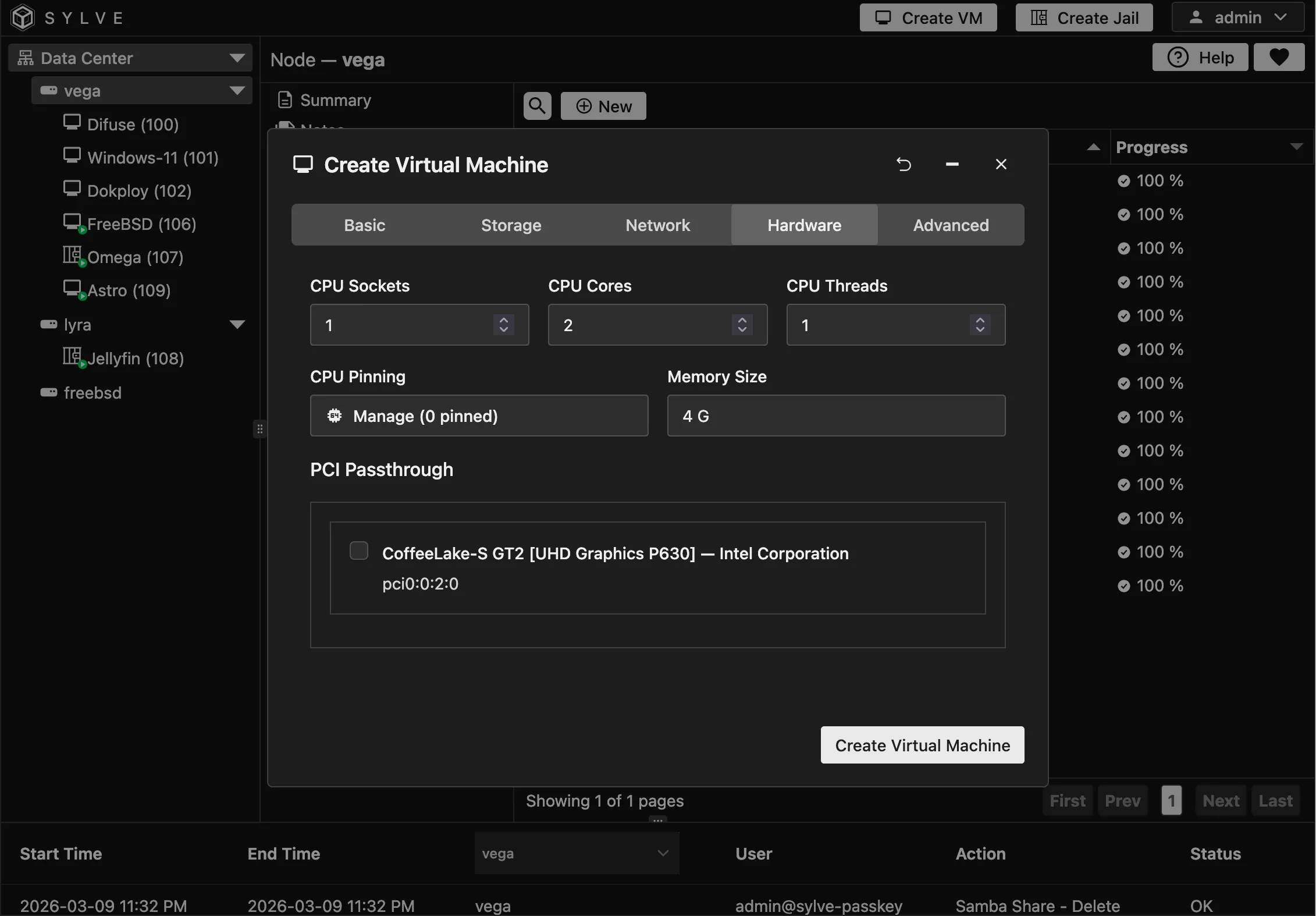Click the Summary document icon

[285, 100]
